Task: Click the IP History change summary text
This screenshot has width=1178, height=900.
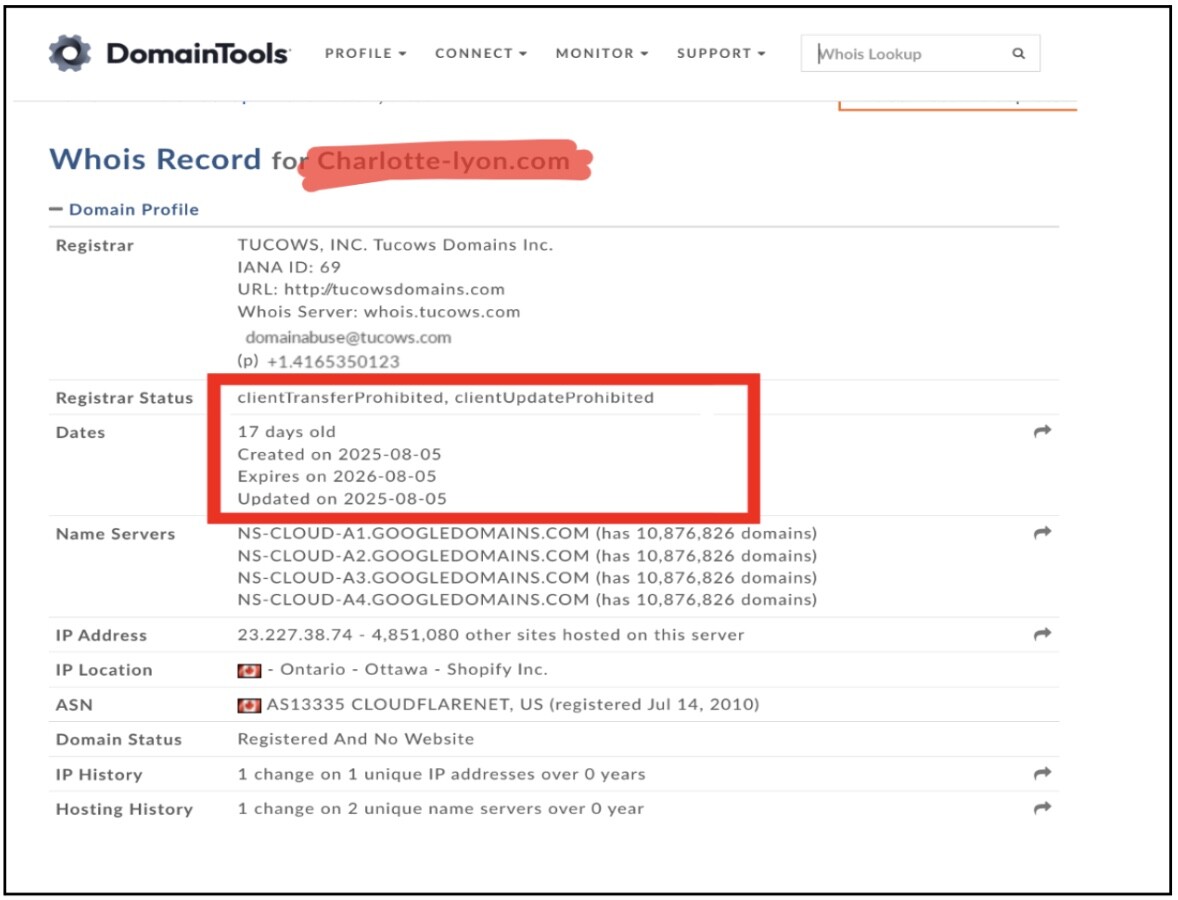Action: [x=442, y=774]
